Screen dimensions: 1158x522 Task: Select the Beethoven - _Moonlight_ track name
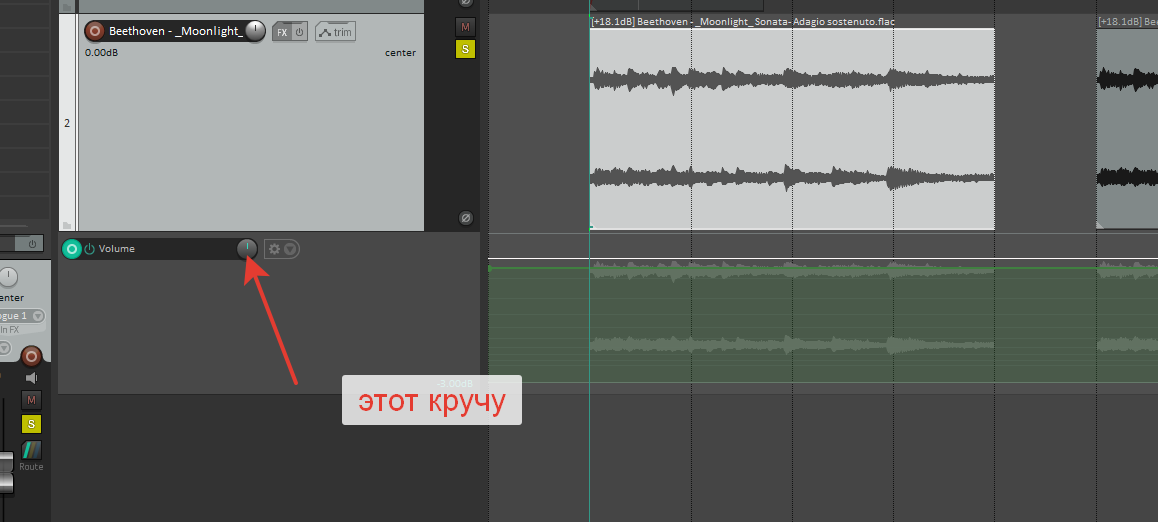[x=176, y=31]
